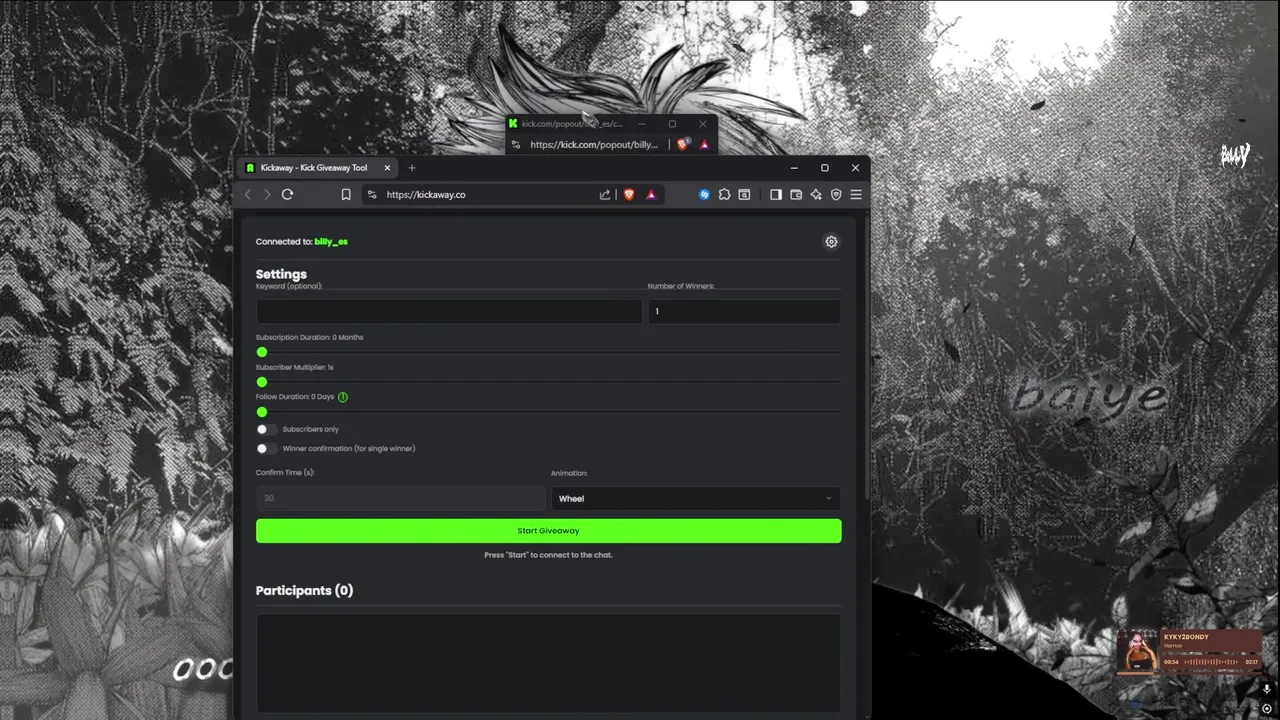Click the KYKY2BONDY album art thumbnail

tap(1138, 651)
